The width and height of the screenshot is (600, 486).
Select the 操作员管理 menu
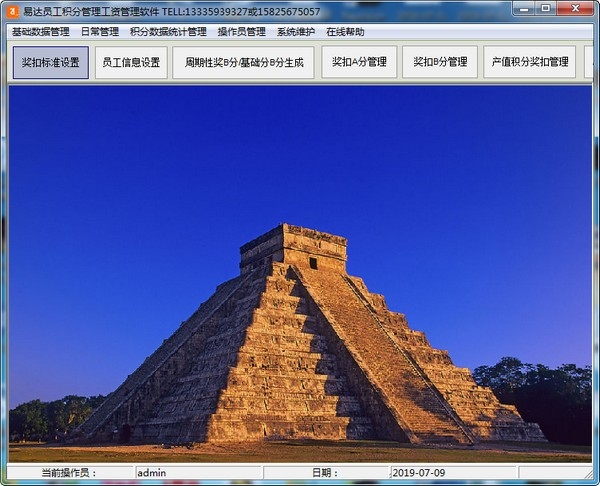pos(241,32)
